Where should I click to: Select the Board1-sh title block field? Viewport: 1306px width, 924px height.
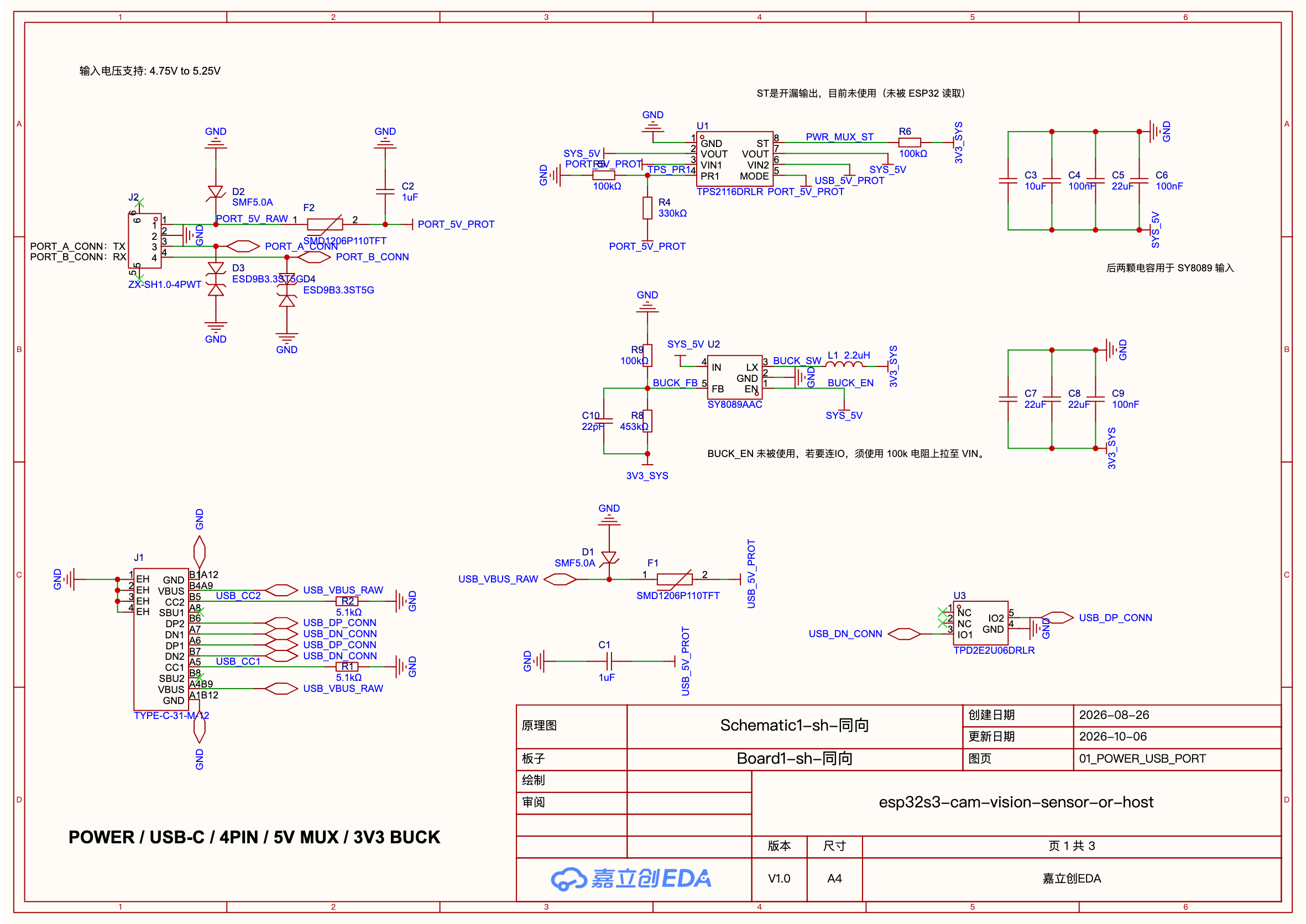[x=795, y=759]
